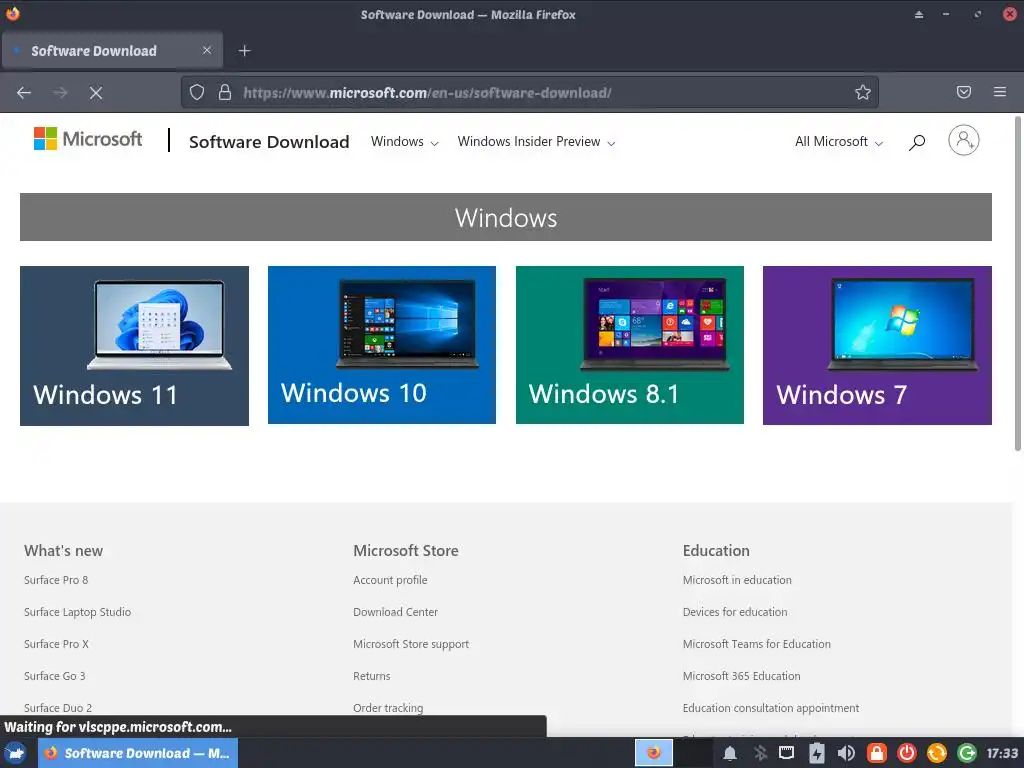1024x768 pixels.
Task: Expand the Windows dropdown menu
Action: point(404,142)
